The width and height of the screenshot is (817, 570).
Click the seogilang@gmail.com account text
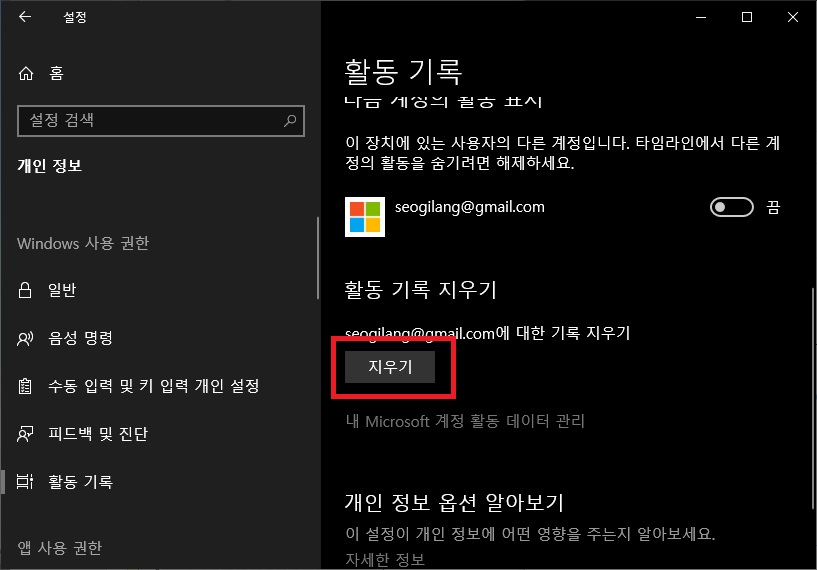[x=469, y=207]
